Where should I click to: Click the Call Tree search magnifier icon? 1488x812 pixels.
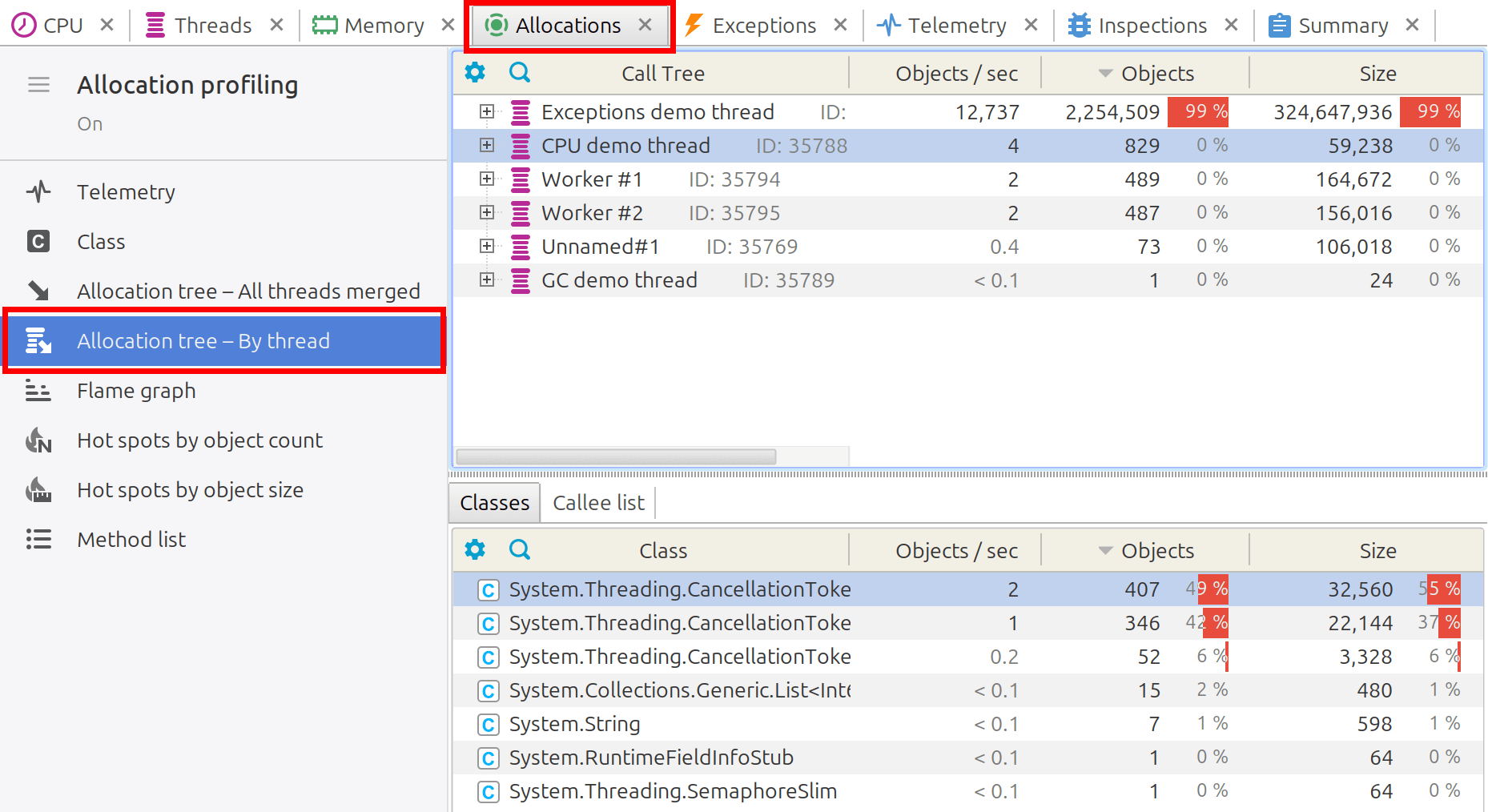[x=520, y=73]
